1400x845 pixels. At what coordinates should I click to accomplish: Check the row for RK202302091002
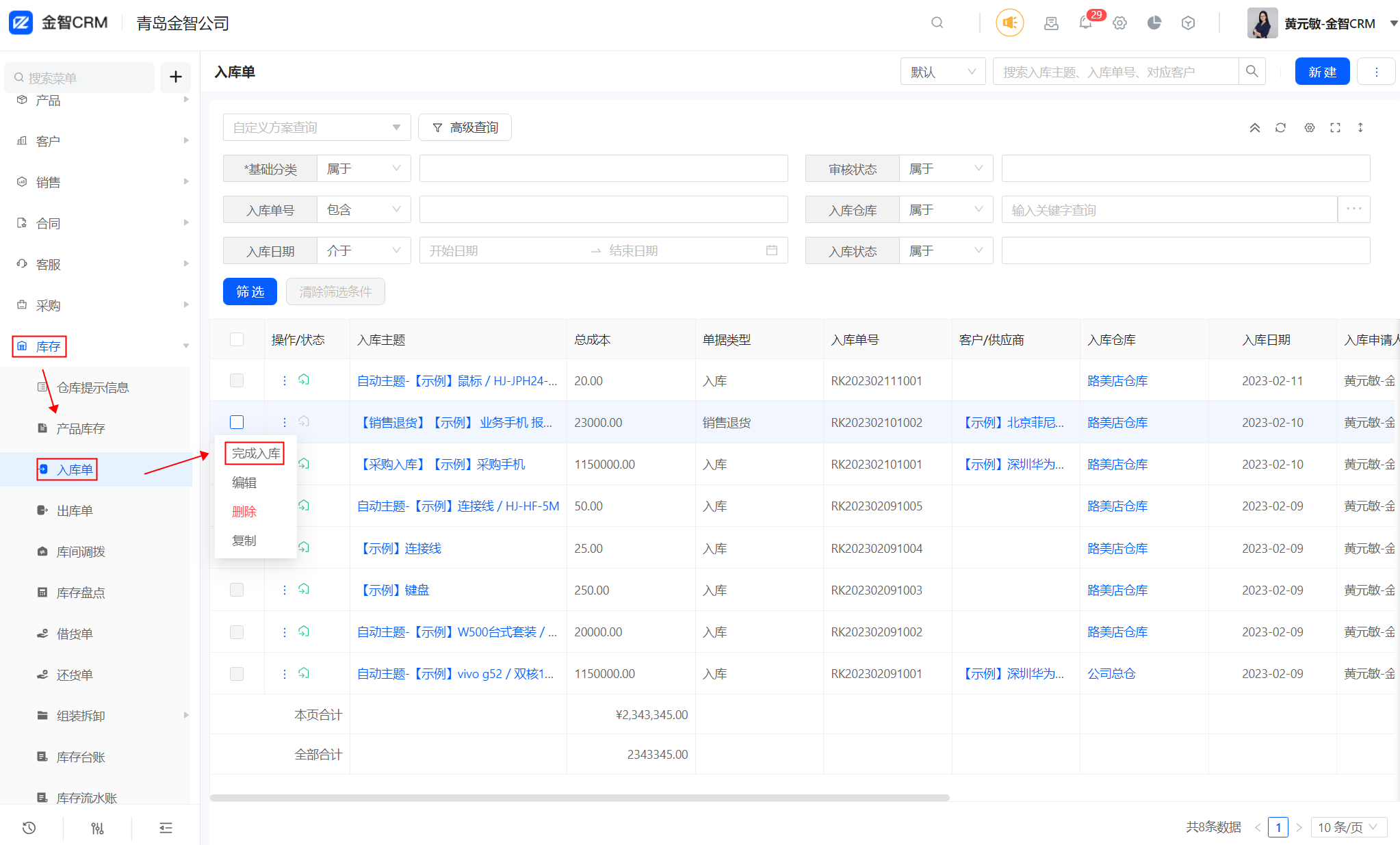point(237,632)
